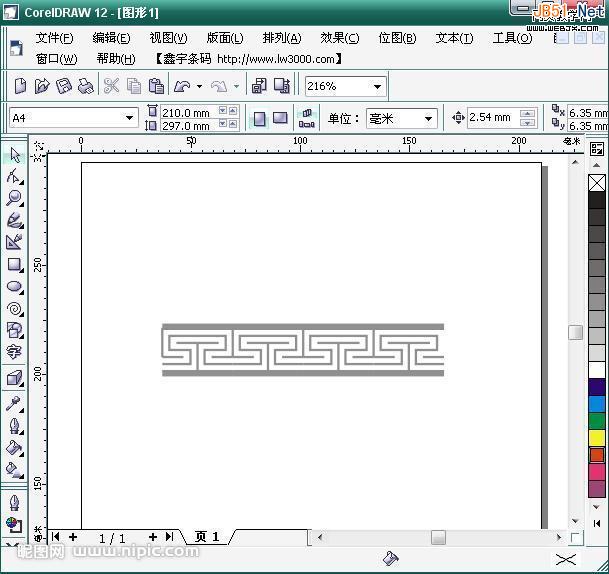Go to first page navigation button

click(56, 537)
